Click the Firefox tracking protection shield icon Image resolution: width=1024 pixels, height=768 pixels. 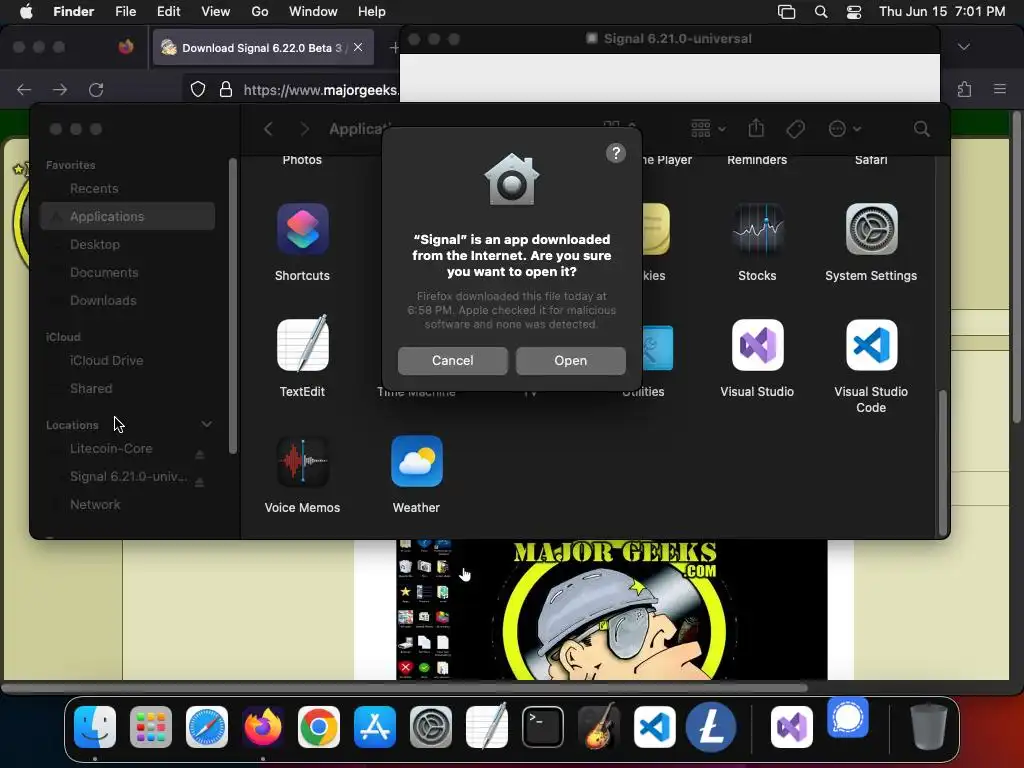pyautogui.click(x=198, y=89)
